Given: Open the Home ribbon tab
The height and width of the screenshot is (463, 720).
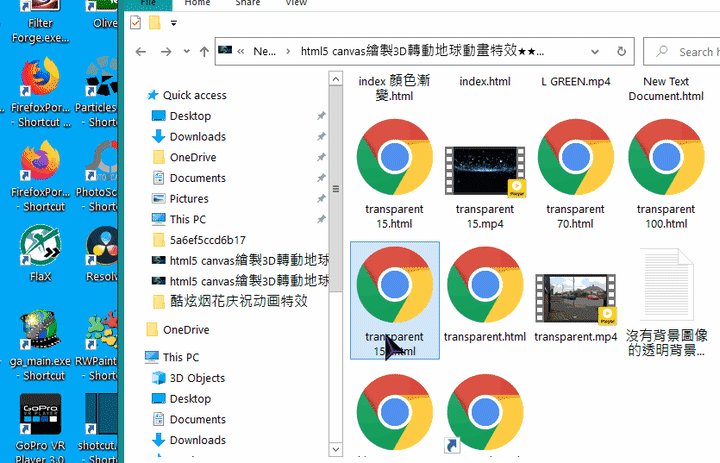Looking at the screenshot, I should (x=197, y=3).
